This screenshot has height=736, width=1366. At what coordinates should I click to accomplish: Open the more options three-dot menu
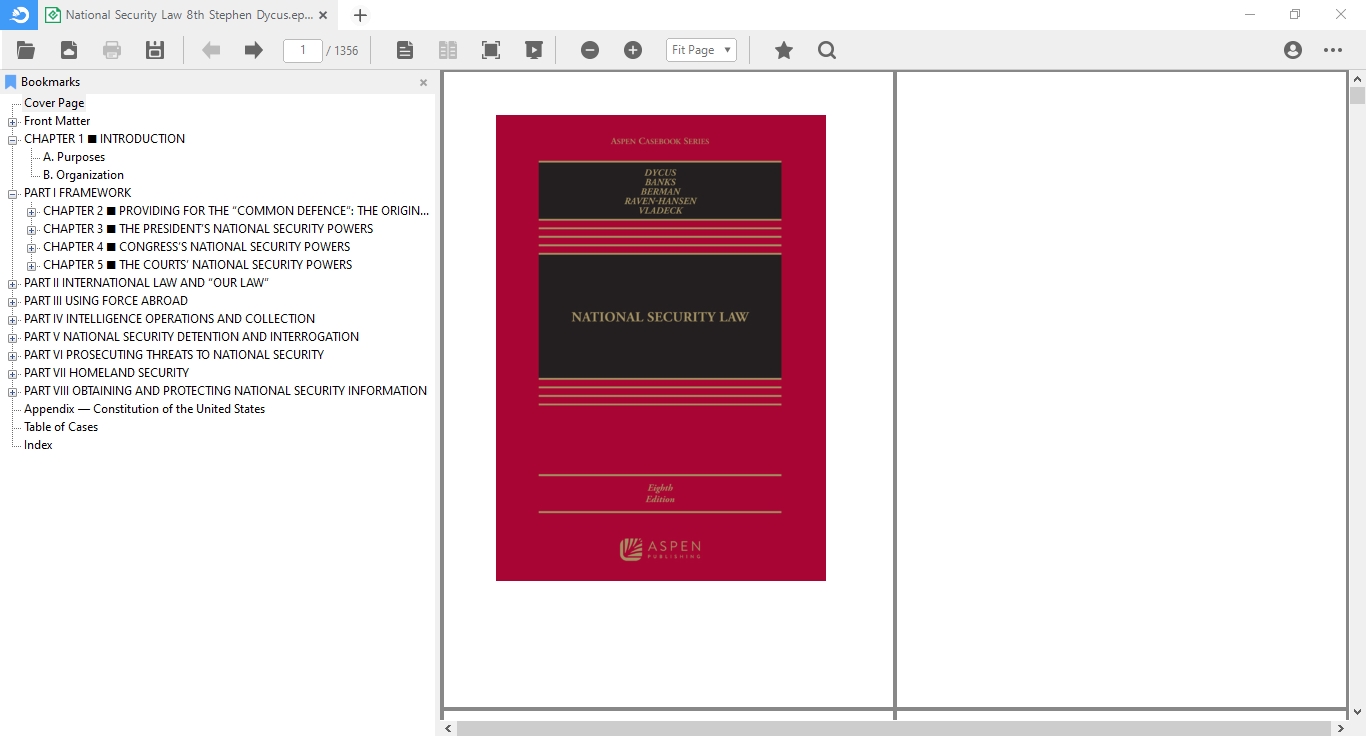pyautogui.click(x=1333, y=50)
